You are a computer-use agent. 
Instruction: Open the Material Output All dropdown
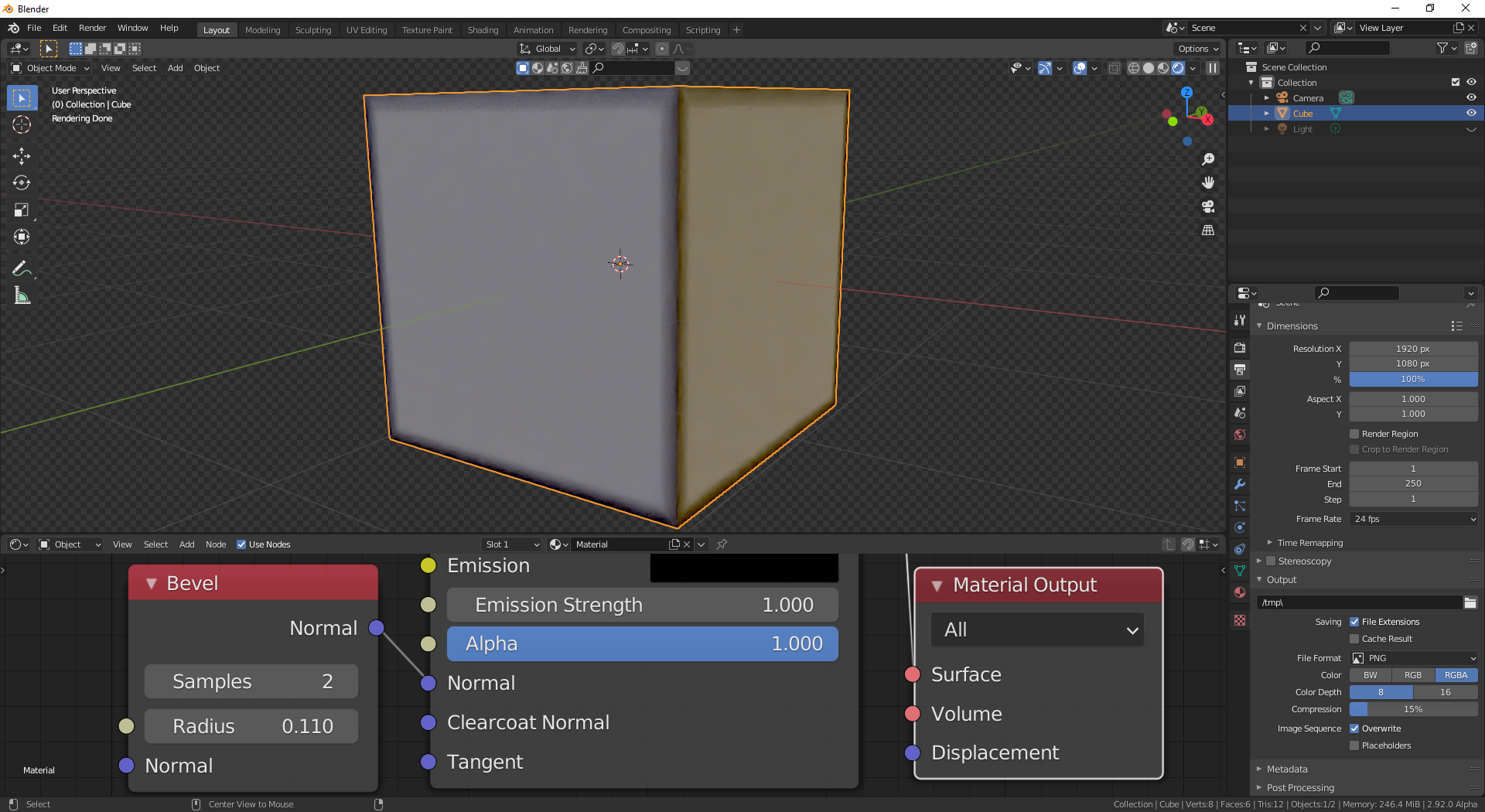pyautogui.click(x=1038, y=629)
